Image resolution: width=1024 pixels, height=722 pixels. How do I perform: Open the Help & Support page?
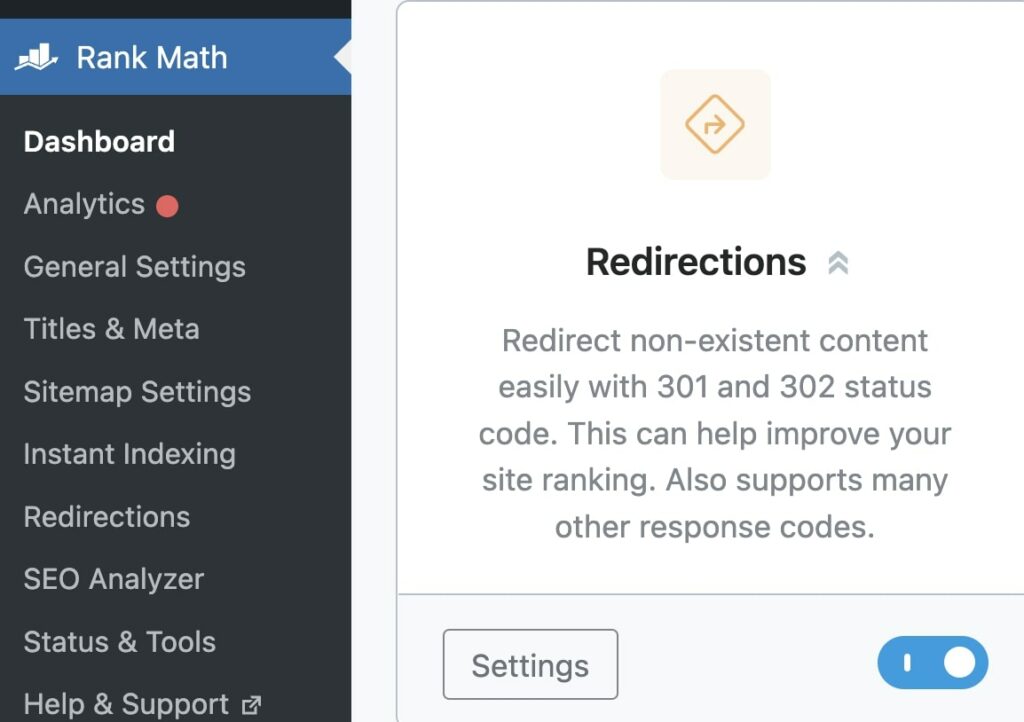(126, 703)
